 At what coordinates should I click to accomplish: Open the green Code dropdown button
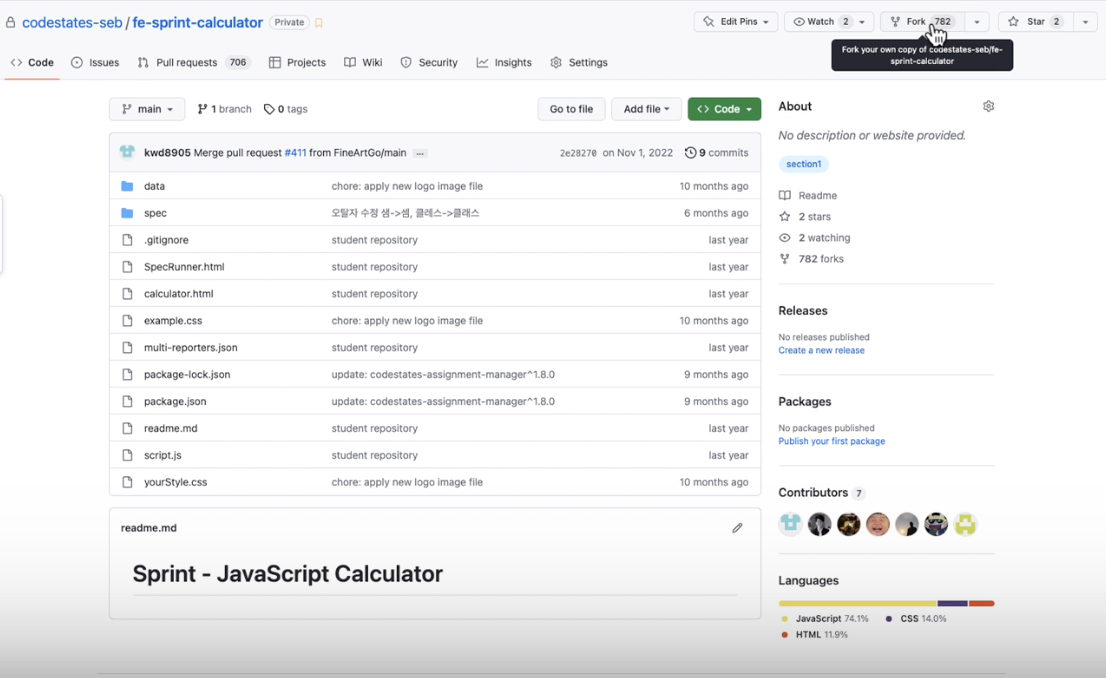[724, 109]
